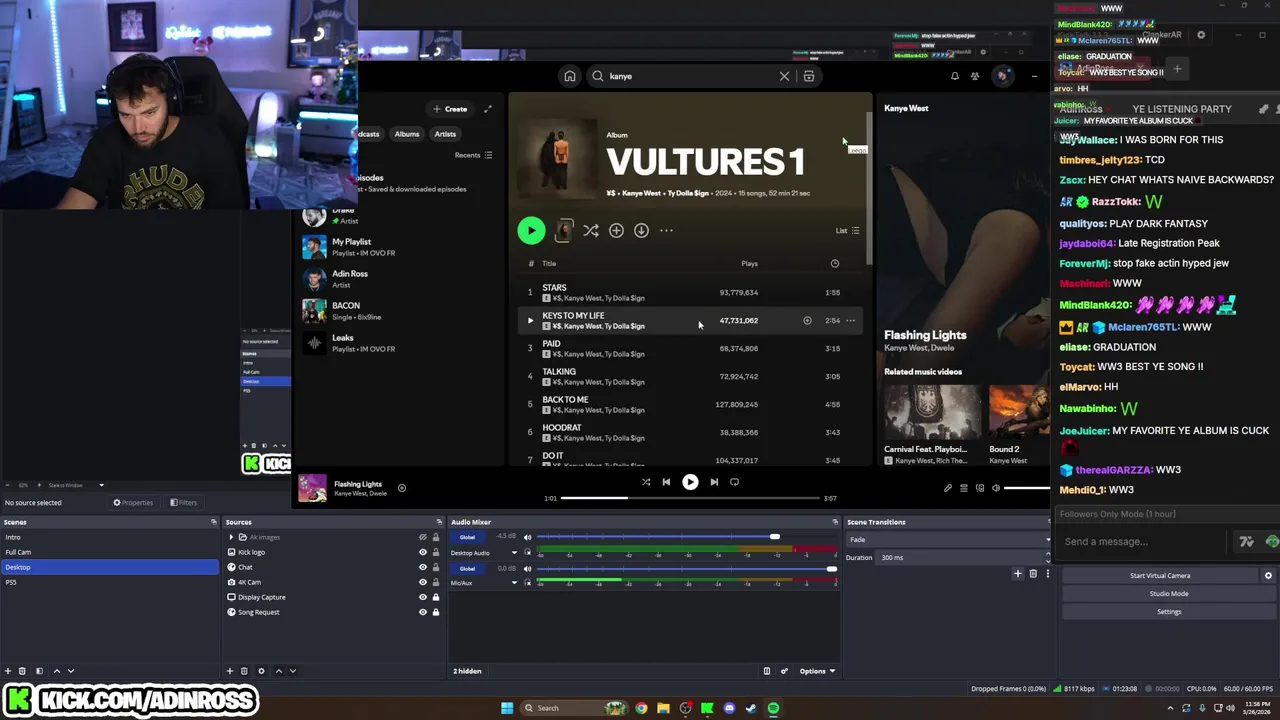1280x720 pixels.
Task: Open Bound 2 related music video
Action: pos(1019,412)
